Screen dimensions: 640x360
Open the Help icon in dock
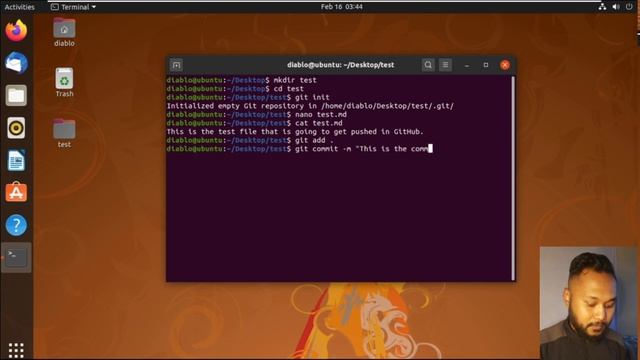(16, 225)
